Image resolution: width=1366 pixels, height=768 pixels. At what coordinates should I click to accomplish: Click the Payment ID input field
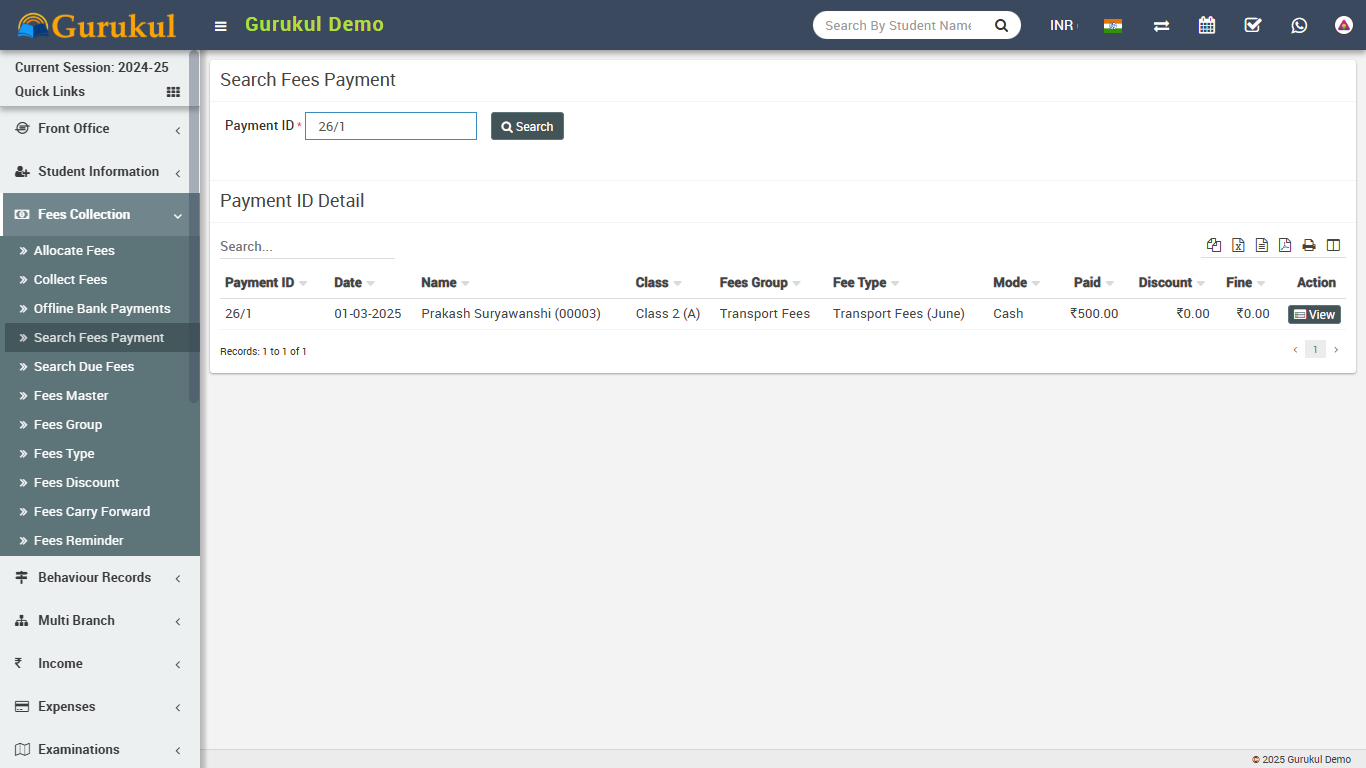pyautogui.click(x=390, y=126)
